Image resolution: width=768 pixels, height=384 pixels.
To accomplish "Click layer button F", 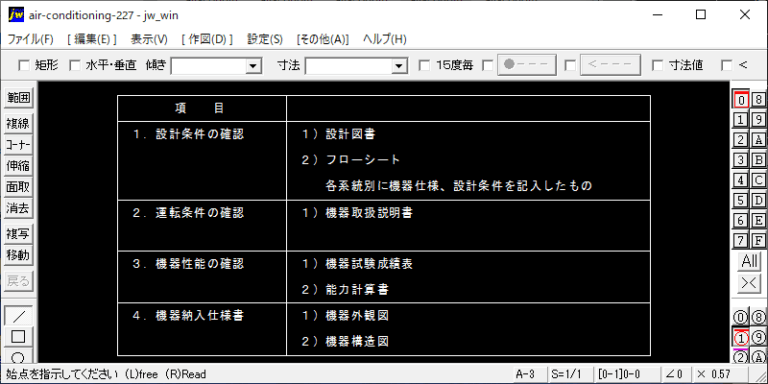I will click(758, 240).
